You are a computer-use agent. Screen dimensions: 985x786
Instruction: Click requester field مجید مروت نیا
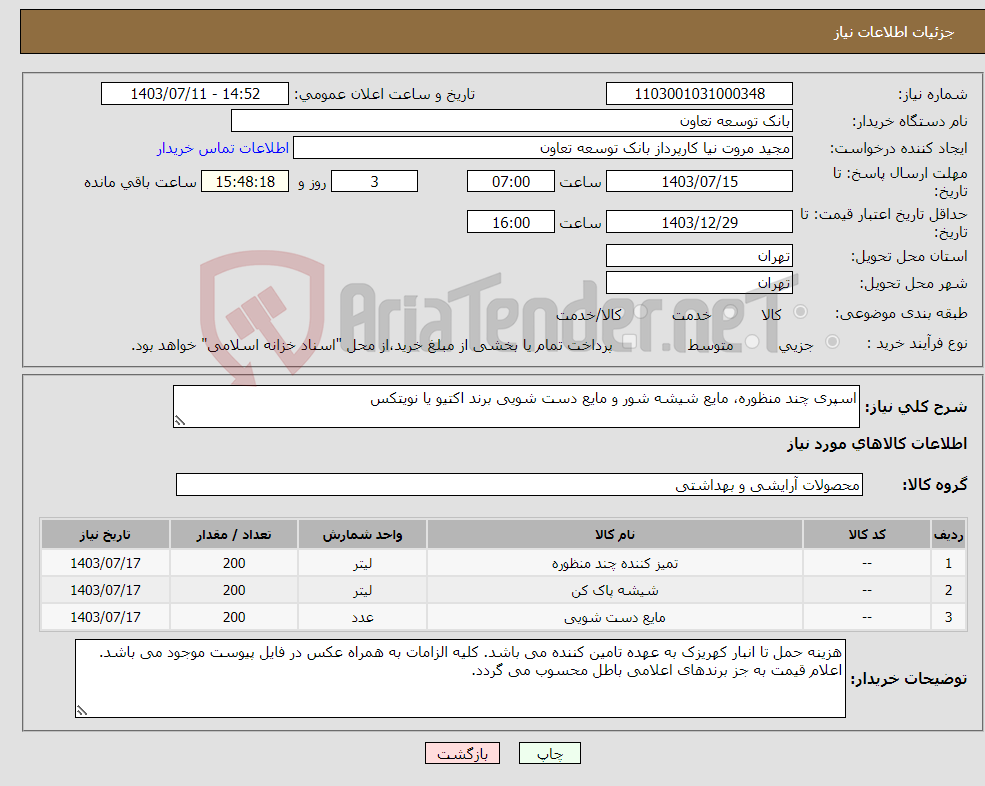pos(543,148)
